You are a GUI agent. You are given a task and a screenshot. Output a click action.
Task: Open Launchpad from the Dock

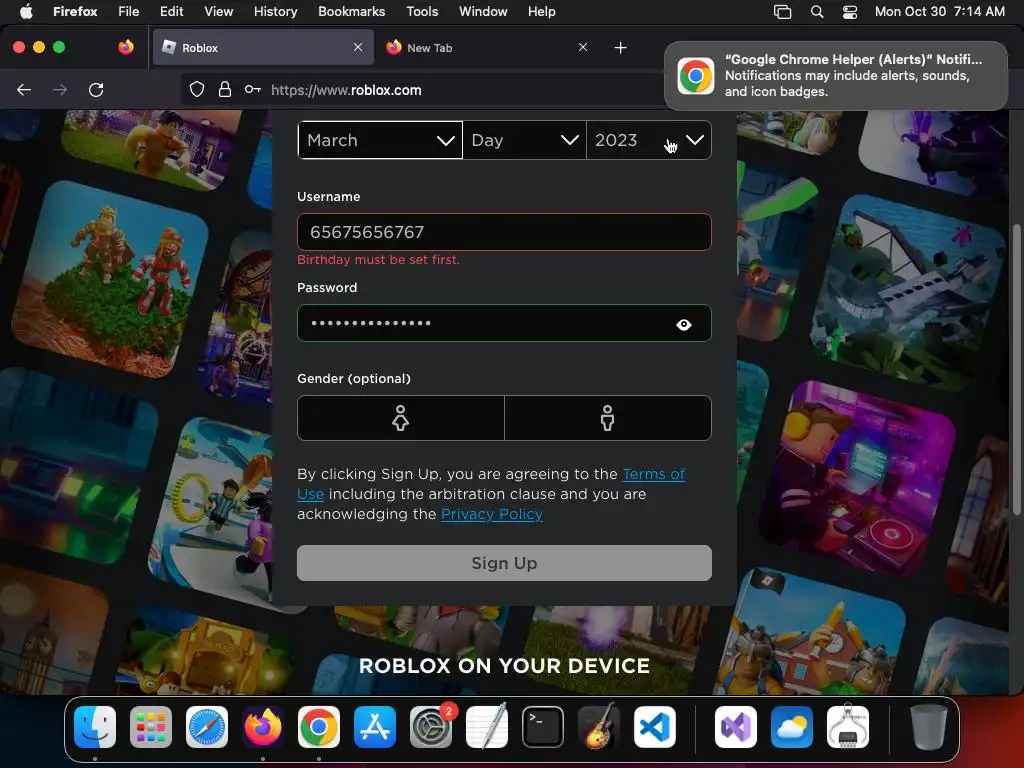151,727
